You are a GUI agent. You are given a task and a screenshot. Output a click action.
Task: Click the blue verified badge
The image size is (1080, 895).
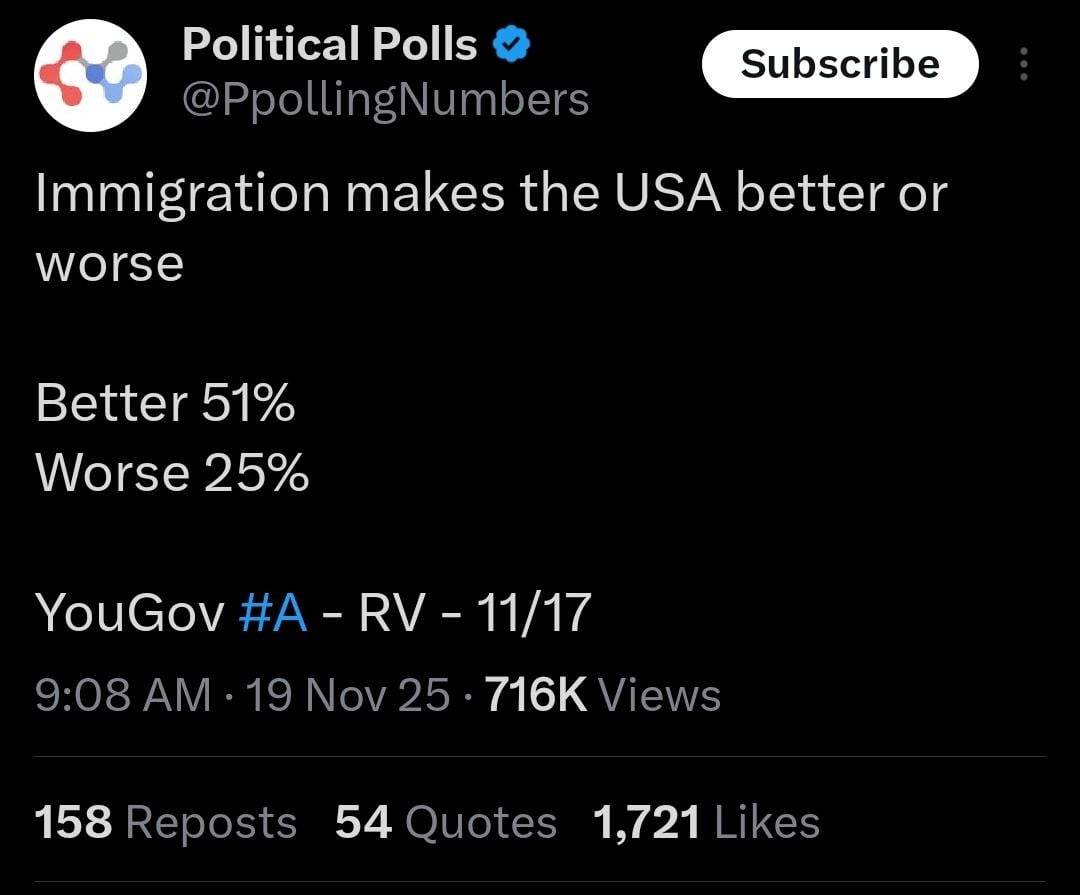pyautogui.click(x=513, y=45)
